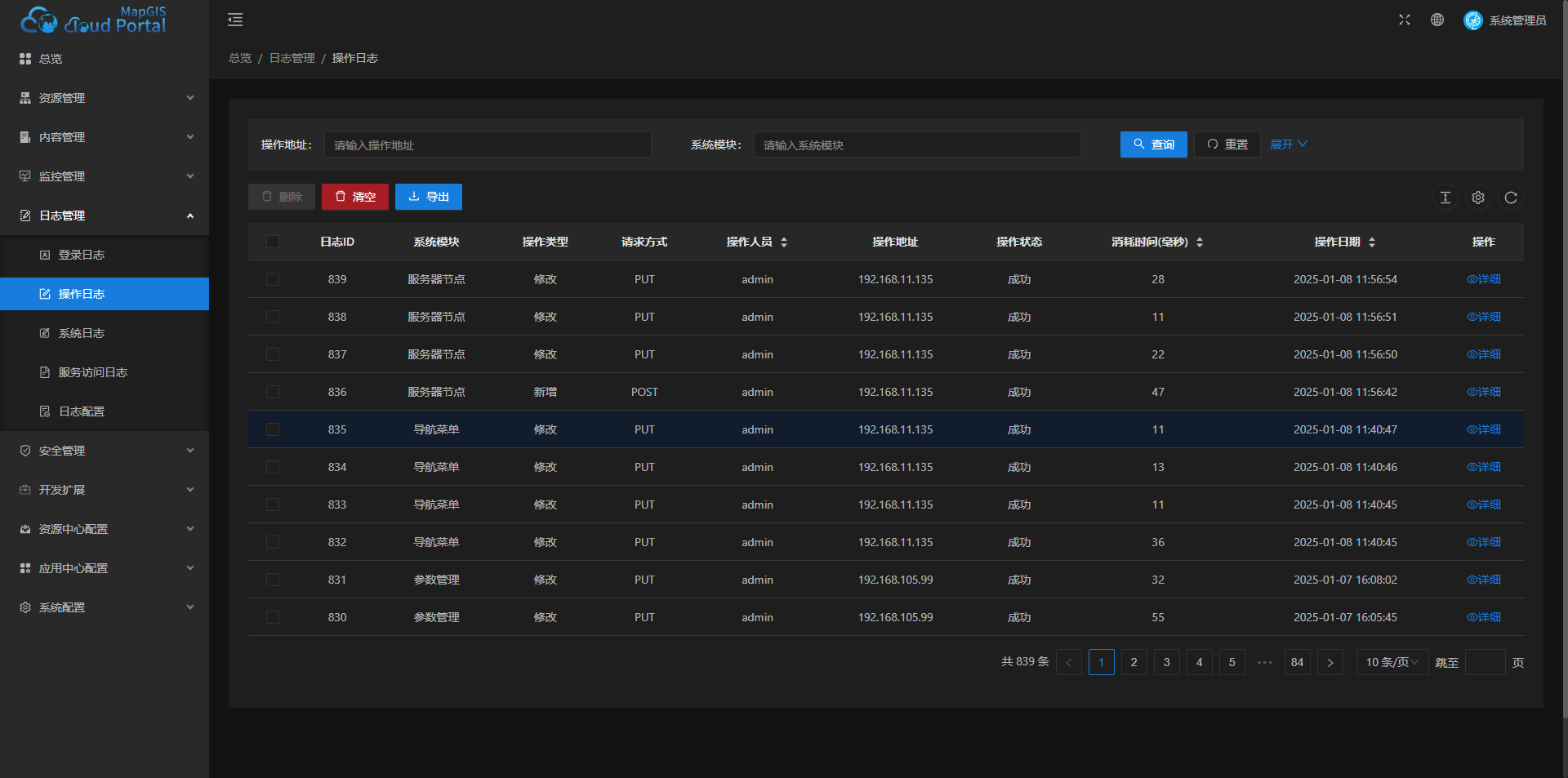Screen dimensions: 1568x778
Task: Click the red 清空 button
Action: coord(355,197)
